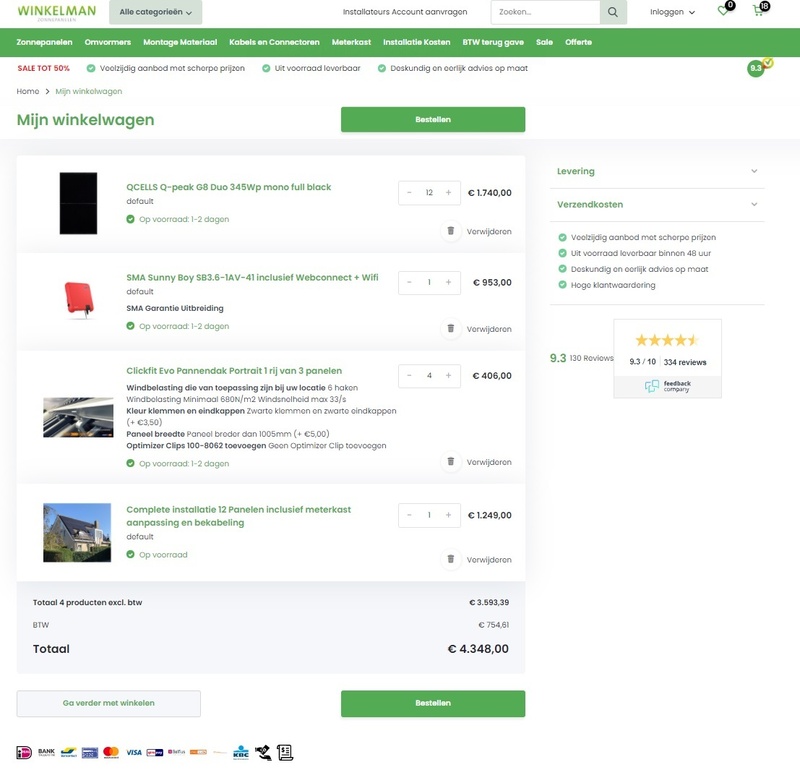
Task: Click the bottom Bestellen button
Action: [433, 703]
